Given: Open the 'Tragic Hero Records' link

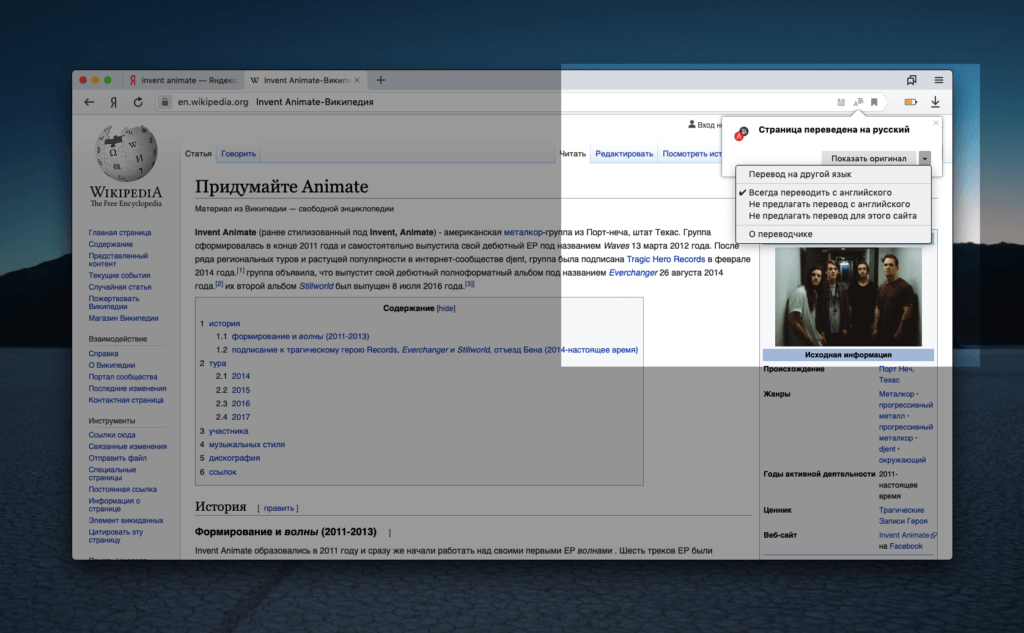Looking at the screenshot, I should point(665,259).
